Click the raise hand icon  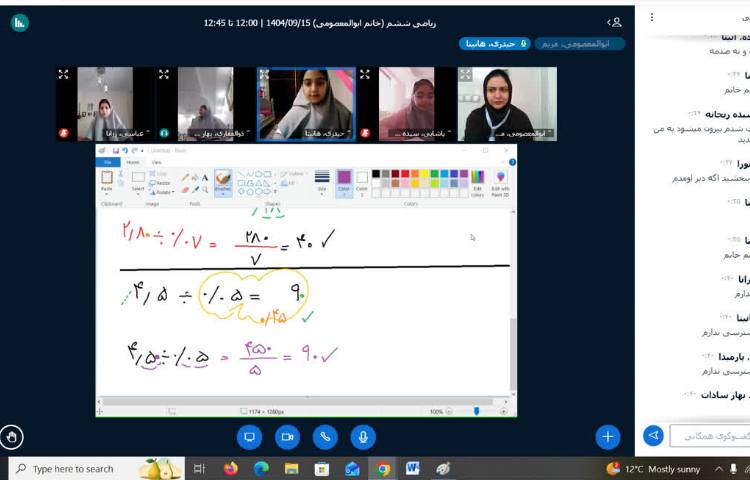click(x=13, y=436)
